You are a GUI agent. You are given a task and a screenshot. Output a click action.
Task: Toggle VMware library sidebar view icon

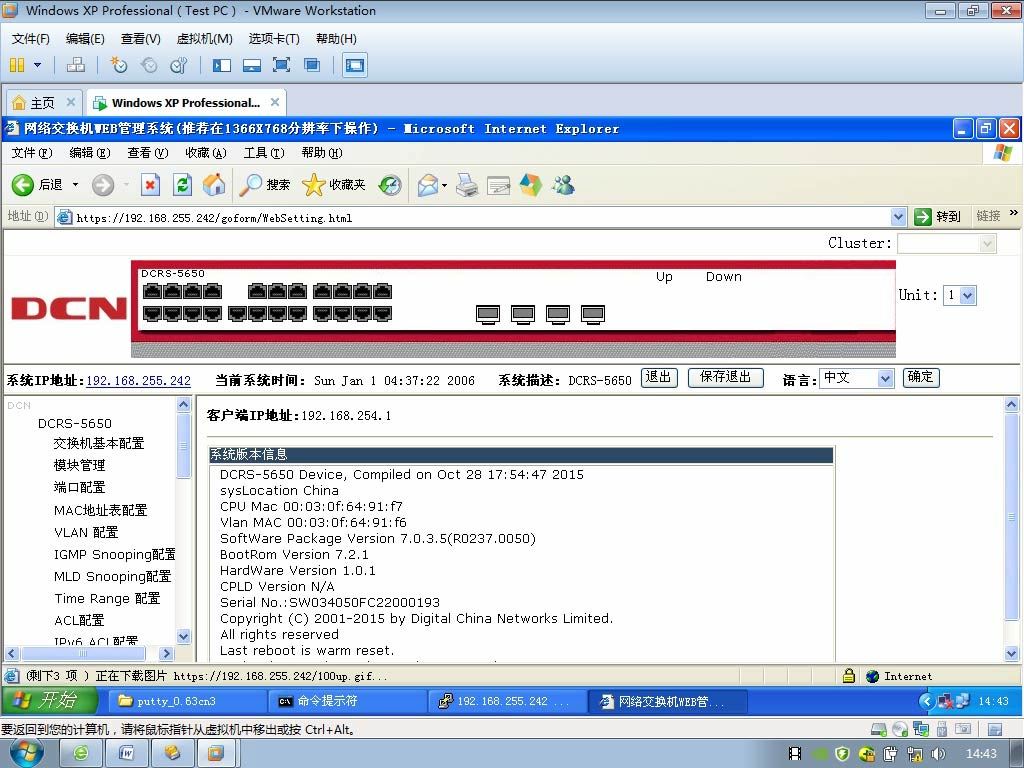tap(222, 65)
